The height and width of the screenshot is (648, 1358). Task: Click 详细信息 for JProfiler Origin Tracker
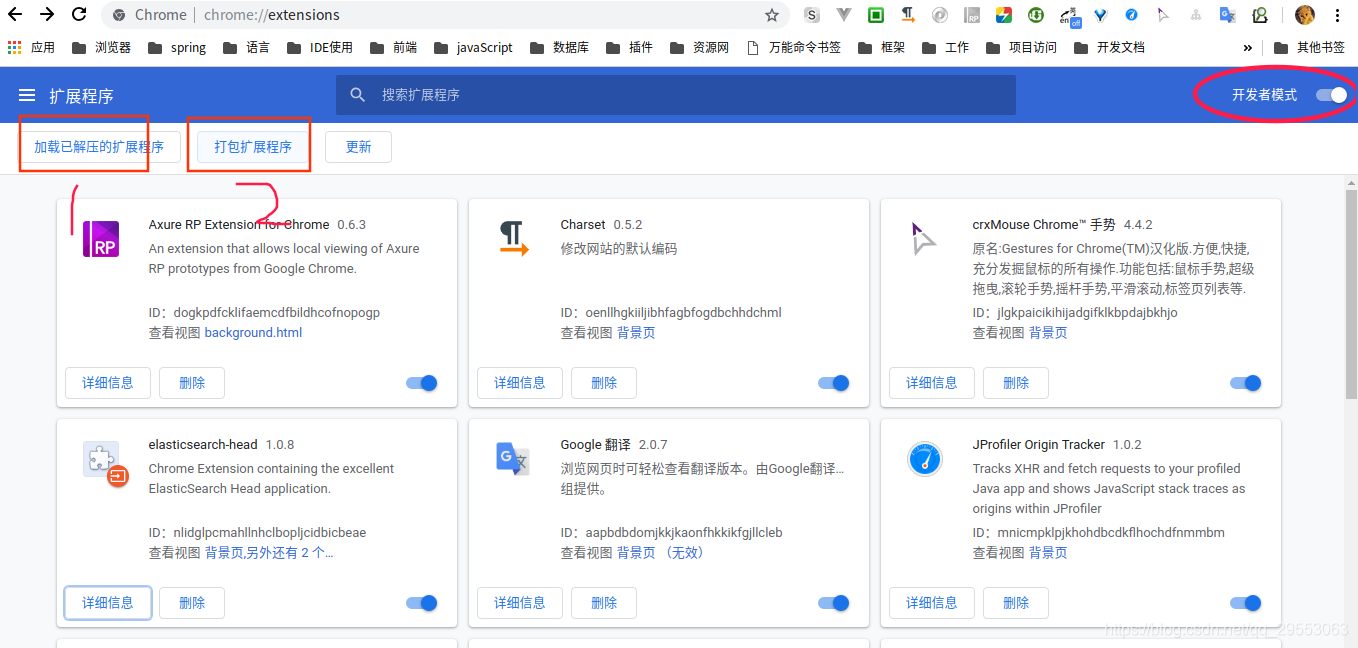[932, 603]
